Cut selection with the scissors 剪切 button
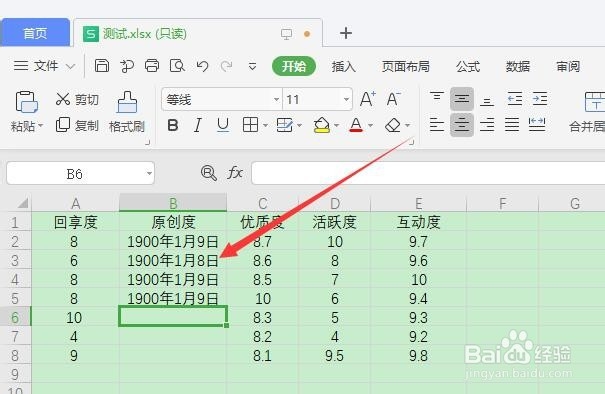This screenshot has height=394, width=605. click(x=77, y=100)
